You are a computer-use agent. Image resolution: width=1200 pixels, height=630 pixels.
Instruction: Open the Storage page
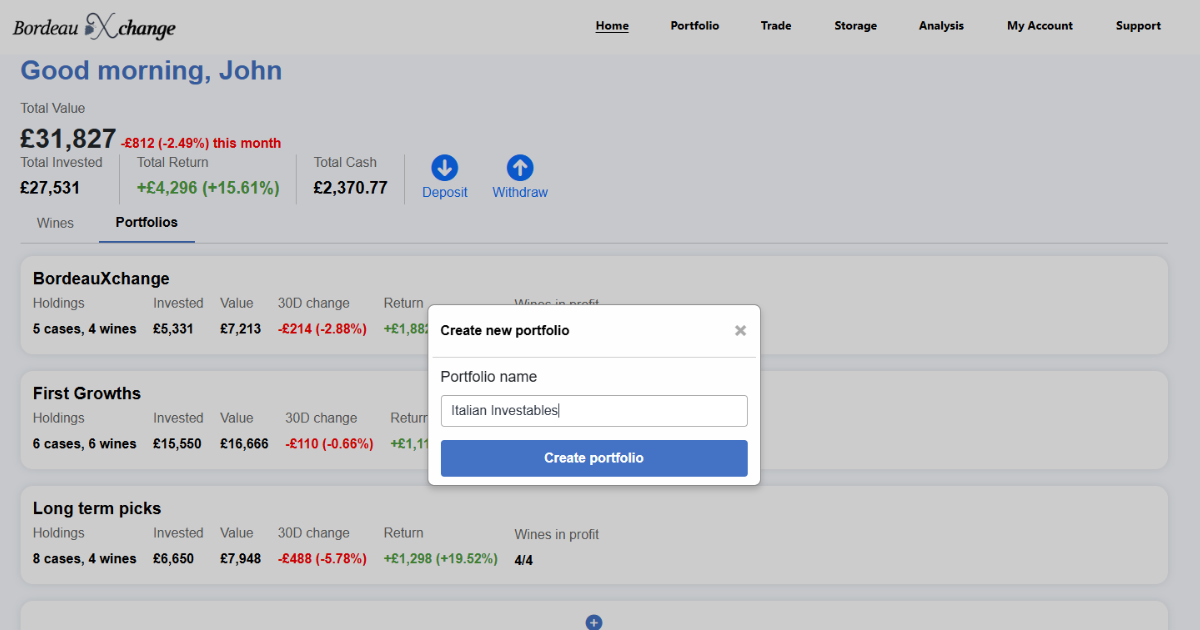(x=856, y=26)
